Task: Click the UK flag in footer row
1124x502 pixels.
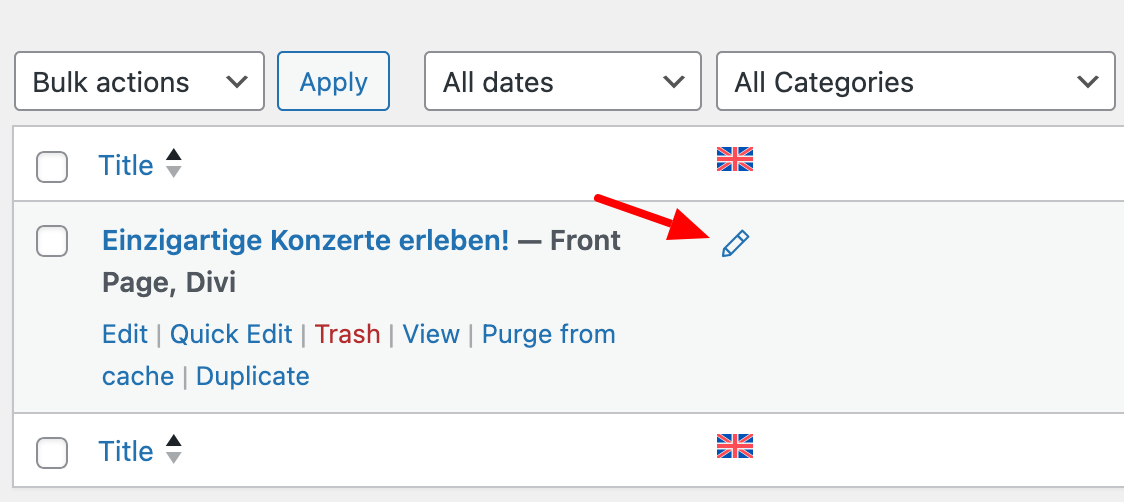Action: click(735, 446)
